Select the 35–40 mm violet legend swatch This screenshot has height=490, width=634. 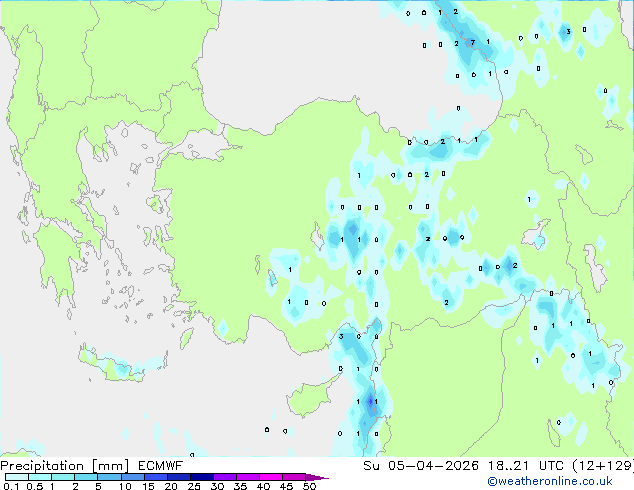(248, 477)
